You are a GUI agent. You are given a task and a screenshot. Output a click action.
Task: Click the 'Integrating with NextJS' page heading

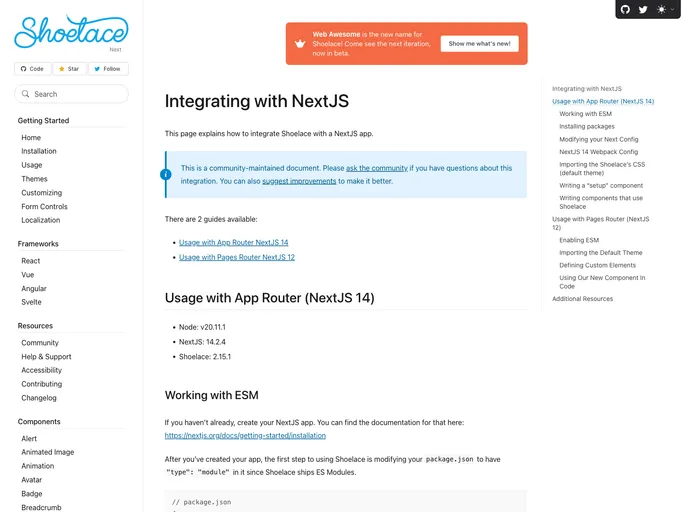point(257,101)
